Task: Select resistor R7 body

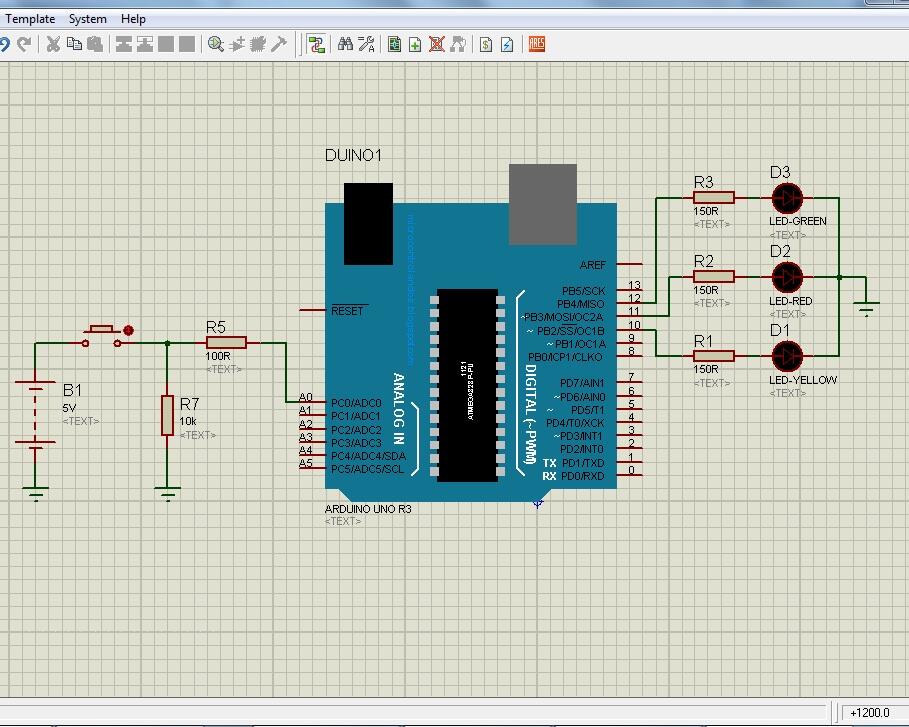Action: coord(167,415)
